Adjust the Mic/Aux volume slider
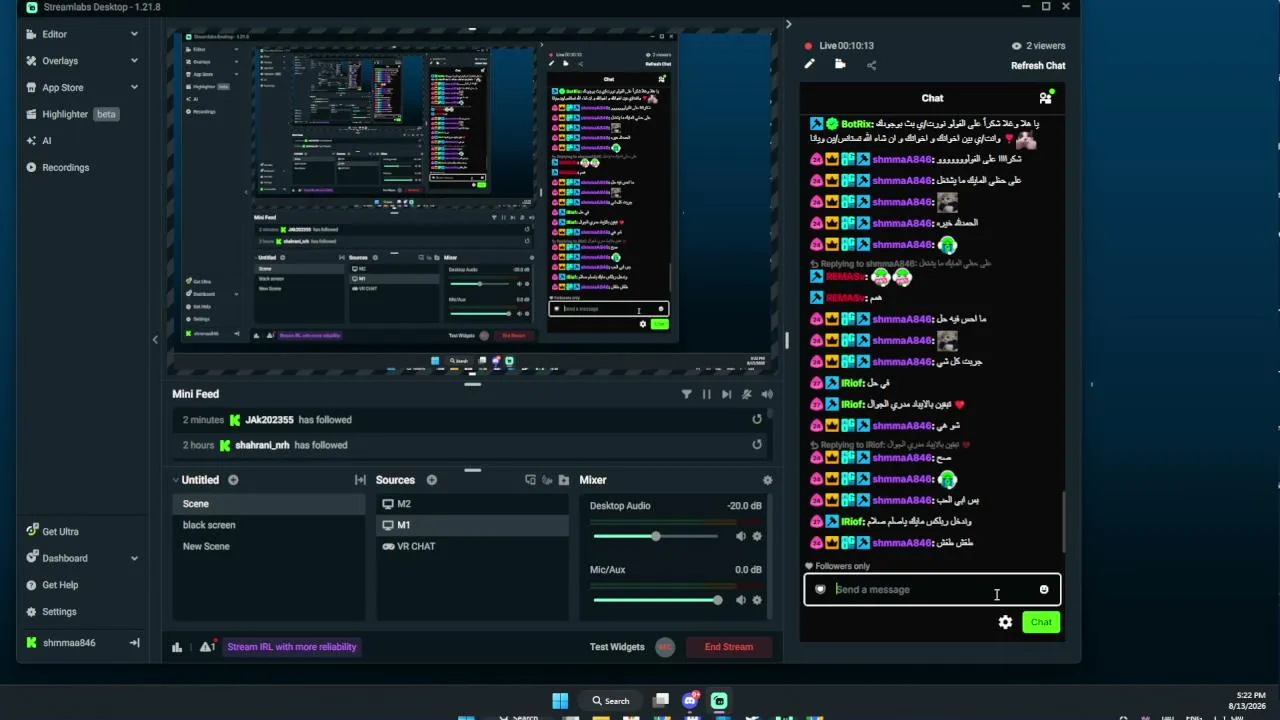 [x=656, y=600]
